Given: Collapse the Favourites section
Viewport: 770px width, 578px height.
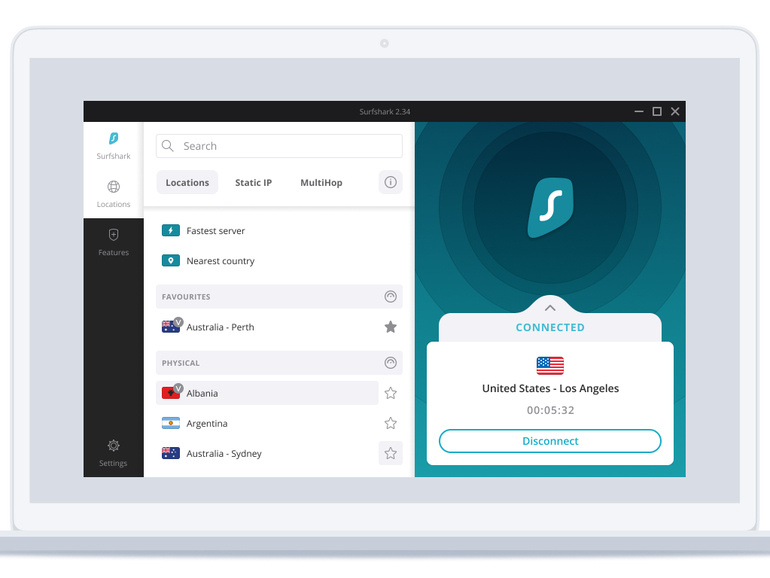Looking at the screenshot, I should coord(390,297).
